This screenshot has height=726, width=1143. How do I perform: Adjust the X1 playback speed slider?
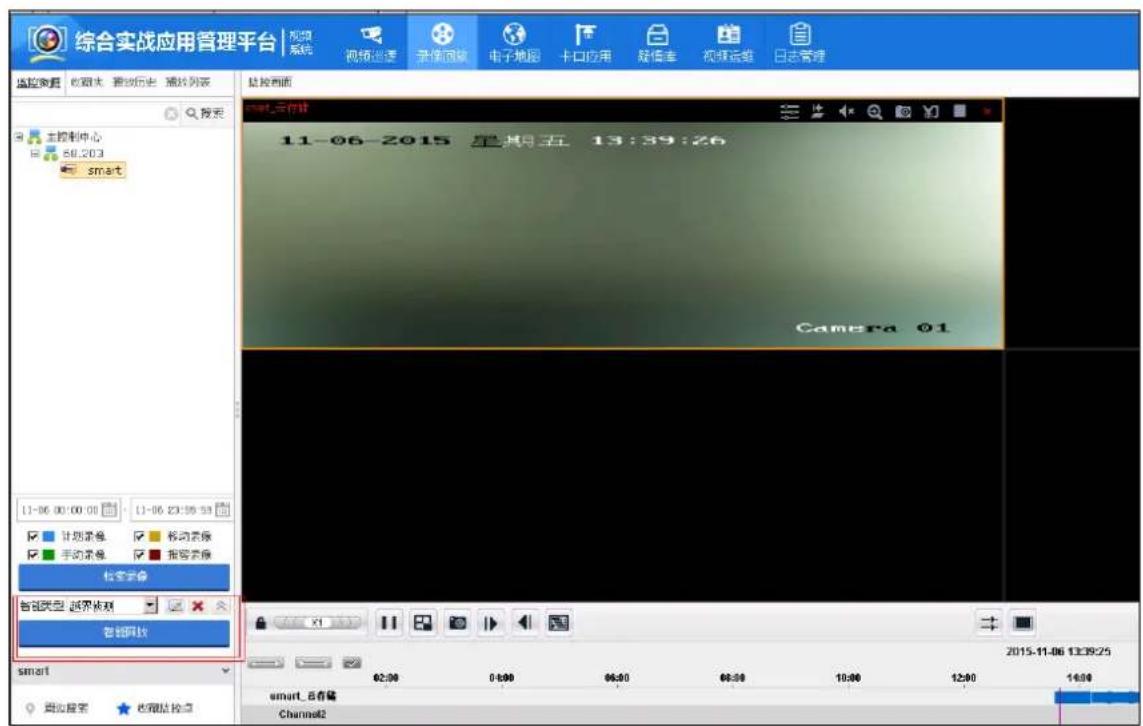[317, 623]
